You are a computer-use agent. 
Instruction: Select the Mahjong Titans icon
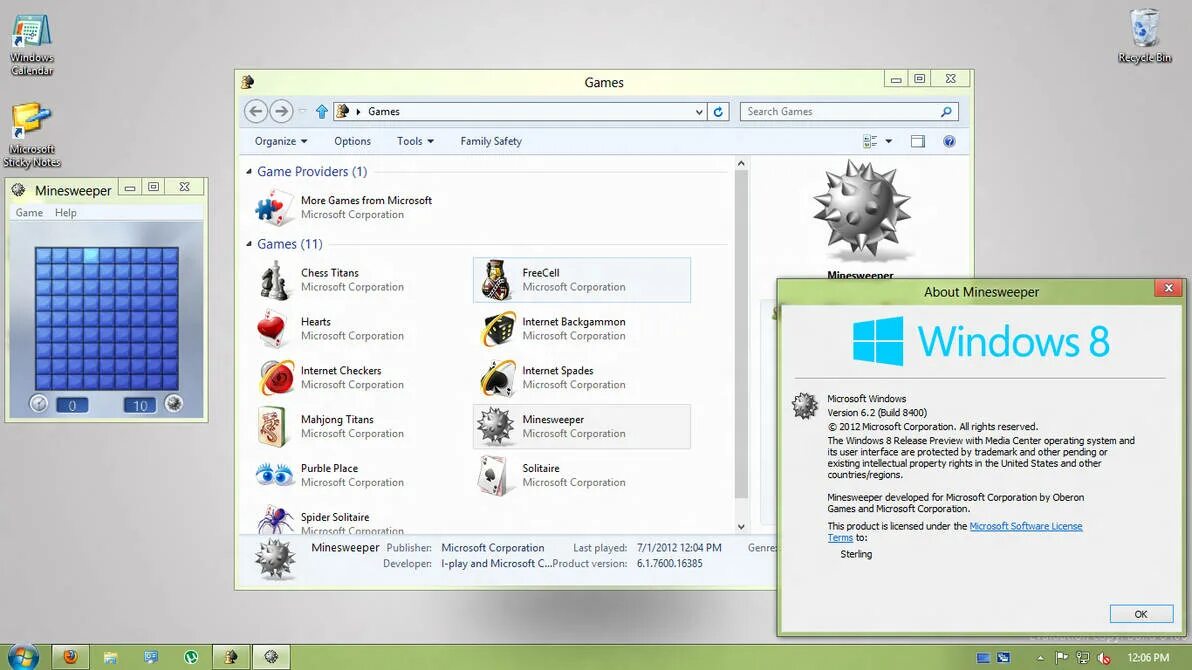[271, 427]
